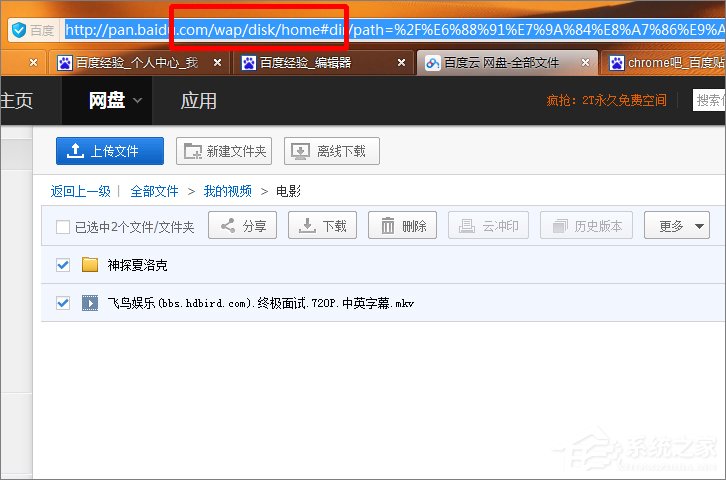Viewport: 726px width, 480px height.
Task: Click the 上传文件 button
Action: pos(110,151)
